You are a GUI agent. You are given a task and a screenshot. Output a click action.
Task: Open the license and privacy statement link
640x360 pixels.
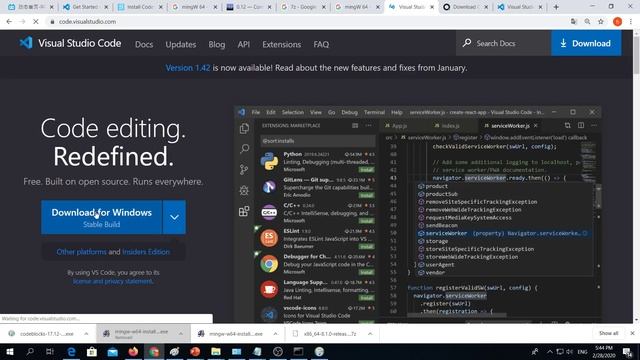(113, 281)
